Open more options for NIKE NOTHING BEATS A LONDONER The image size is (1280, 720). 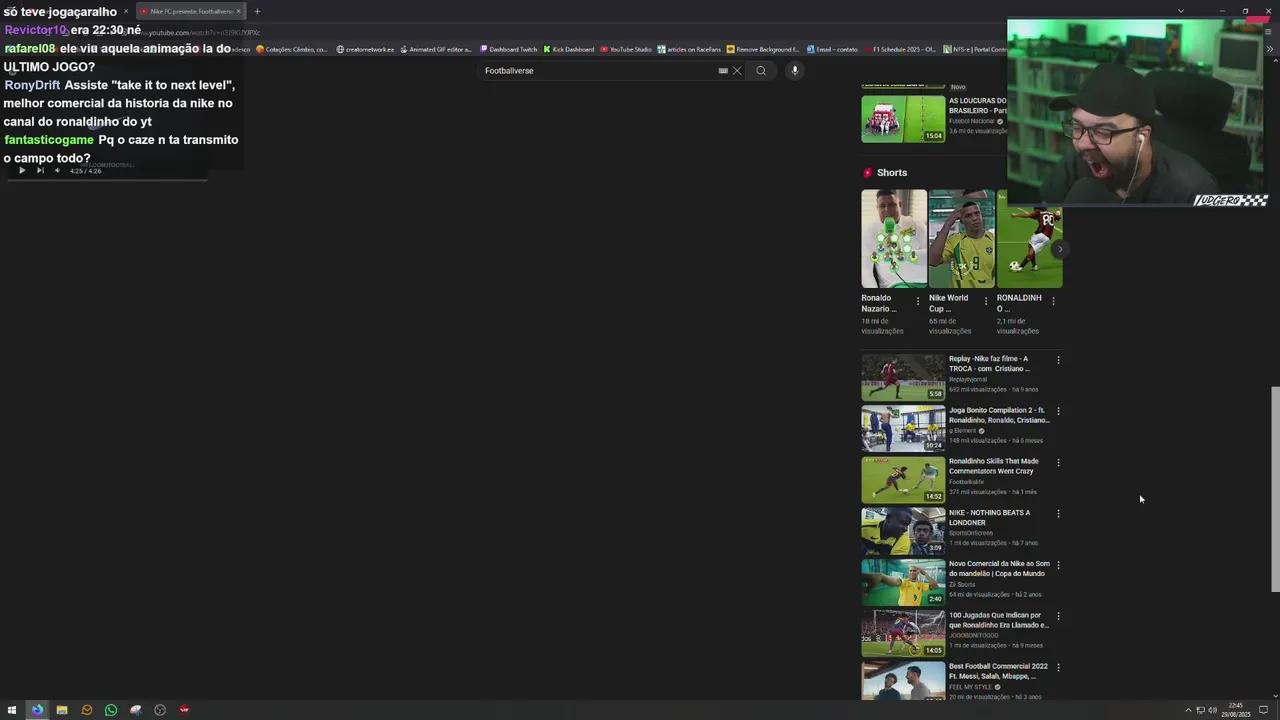point(1058,514)
